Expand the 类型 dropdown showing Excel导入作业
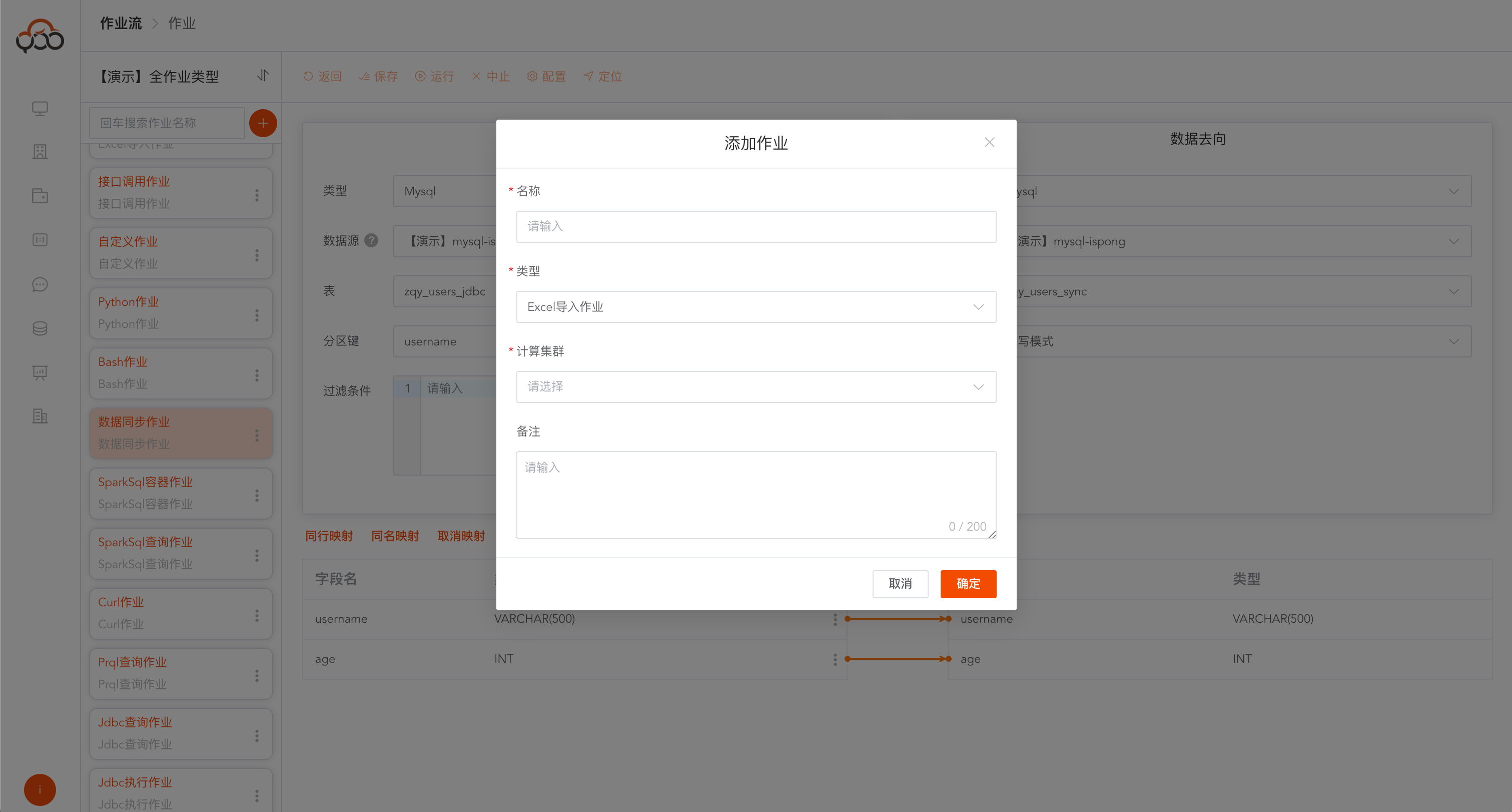 click(x=755, y=307)
